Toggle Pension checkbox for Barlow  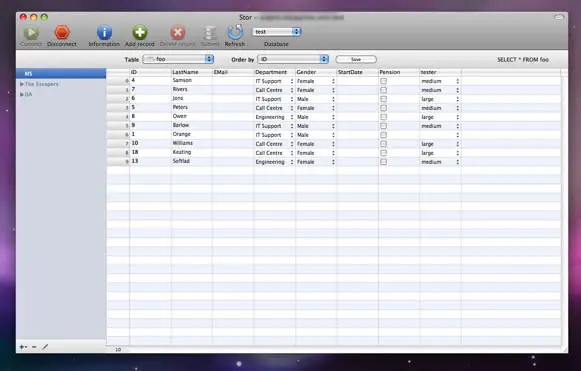point(384,126)
